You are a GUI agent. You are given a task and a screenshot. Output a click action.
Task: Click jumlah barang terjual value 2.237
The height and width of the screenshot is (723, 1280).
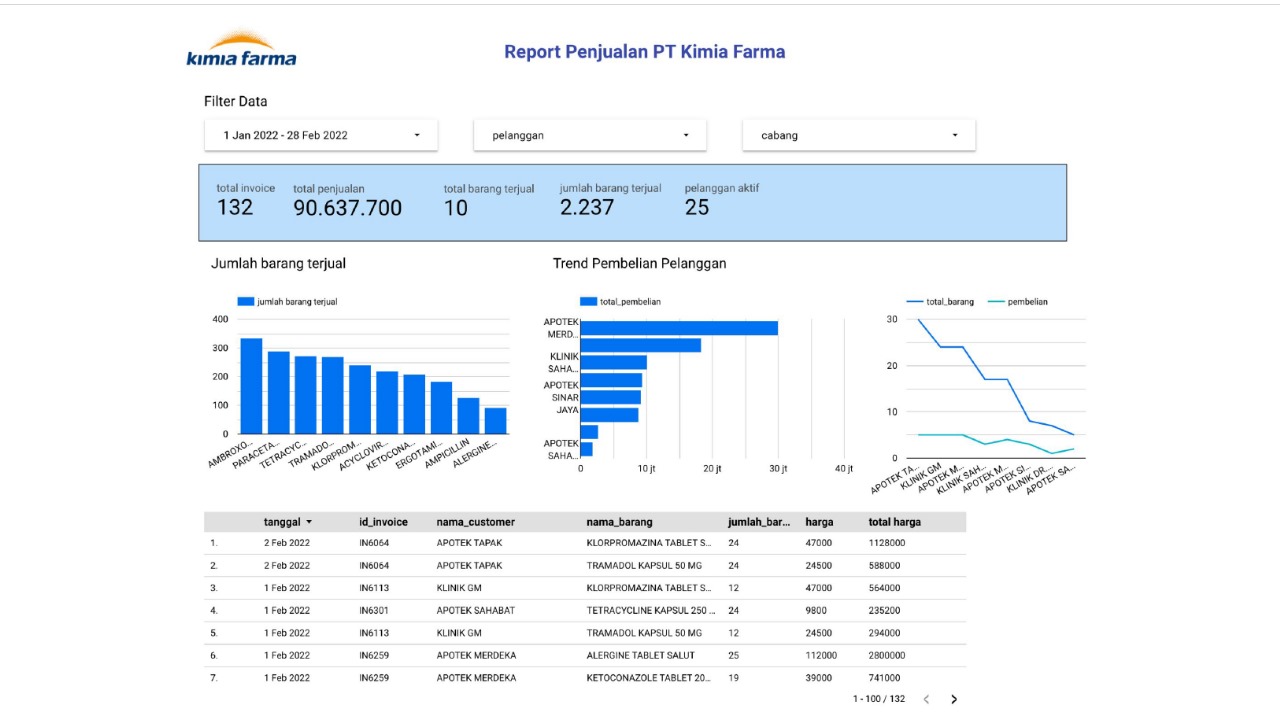pyautogui.click(x=587, y=207)
